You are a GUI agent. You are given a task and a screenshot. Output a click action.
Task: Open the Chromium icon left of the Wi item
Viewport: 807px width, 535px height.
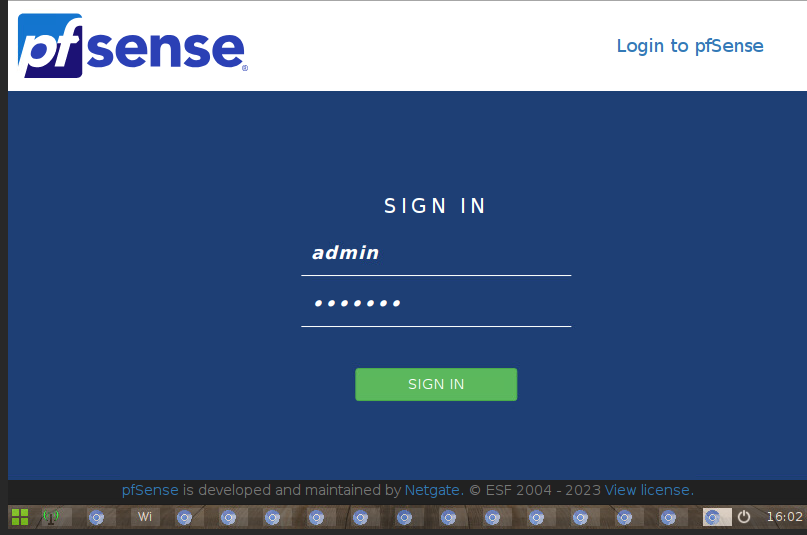[x=97, y=517]
